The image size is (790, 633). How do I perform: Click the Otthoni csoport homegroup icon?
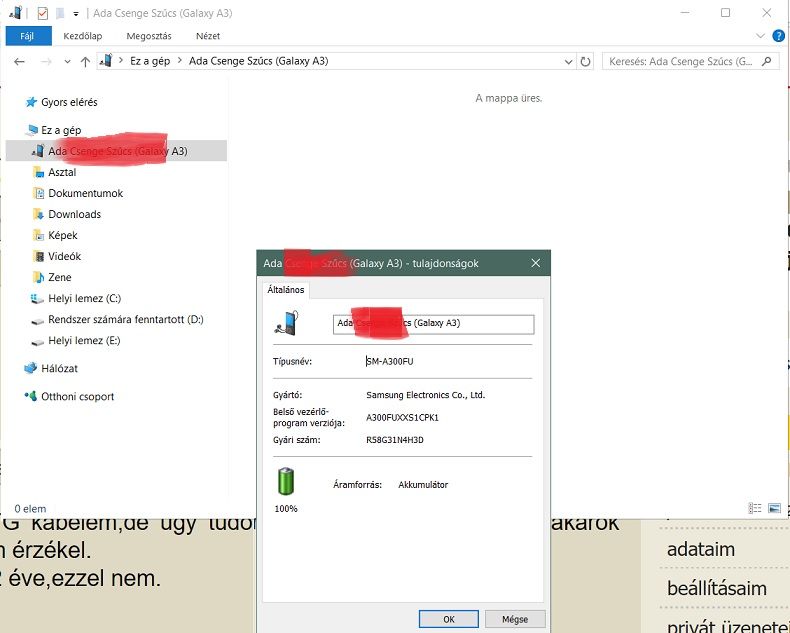click(x=31, y=396)
